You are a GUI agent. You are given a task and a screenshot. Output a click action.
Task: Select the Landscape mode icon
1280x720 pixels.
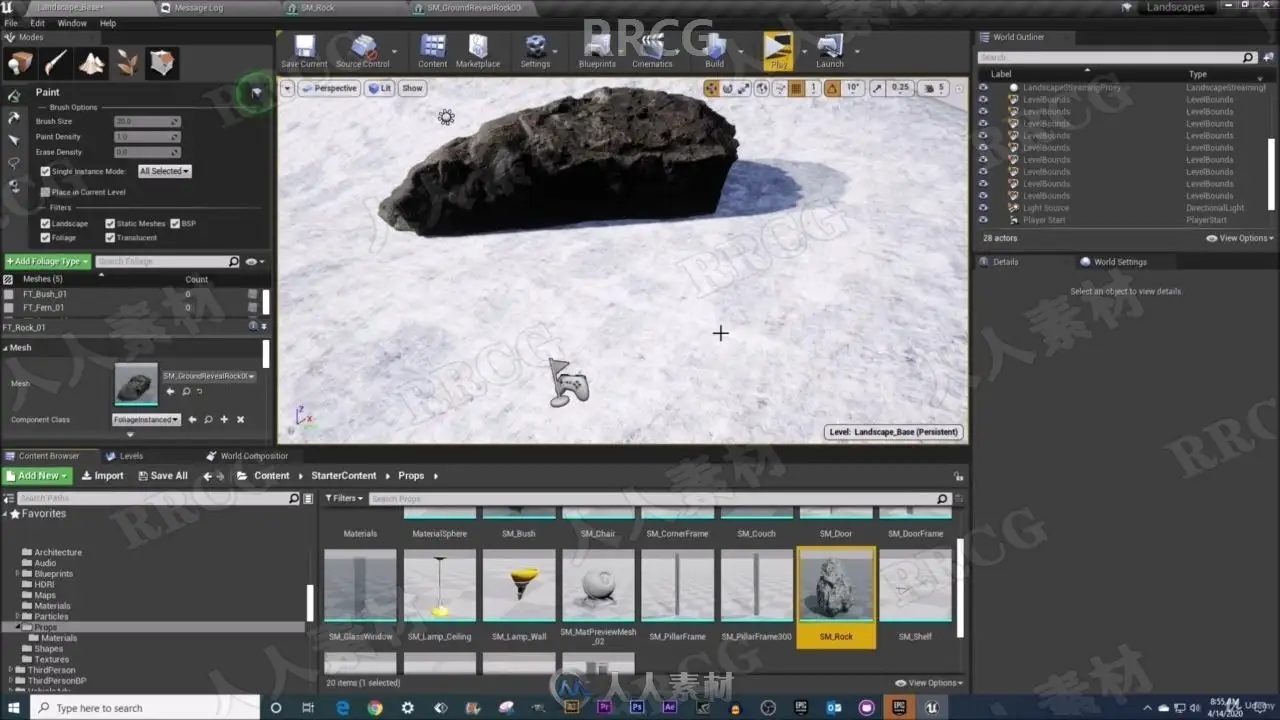pyautogui.click(x=91, y=64)
